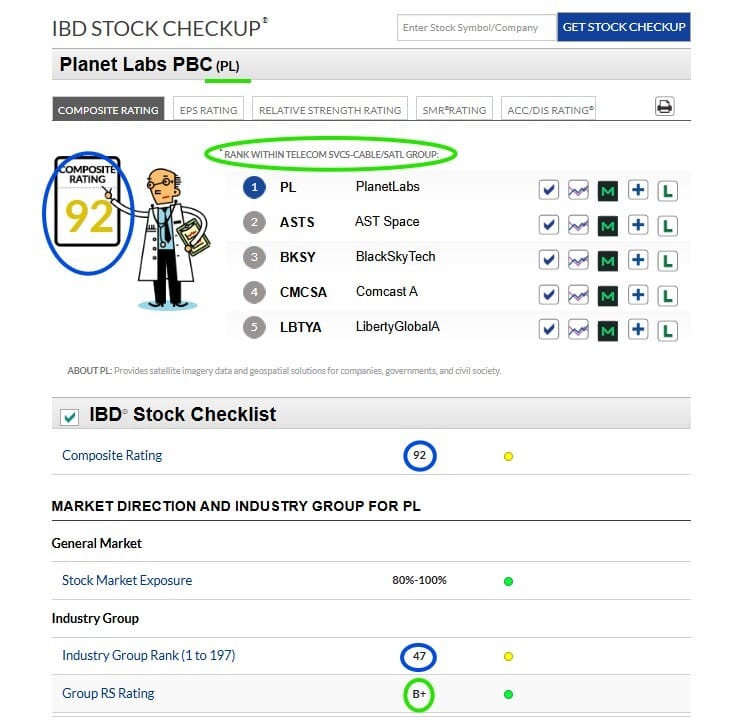The height and width of the screenshot is (727, 734).
Task: Click the Comcast A company name
Action: tap(387, 292)
